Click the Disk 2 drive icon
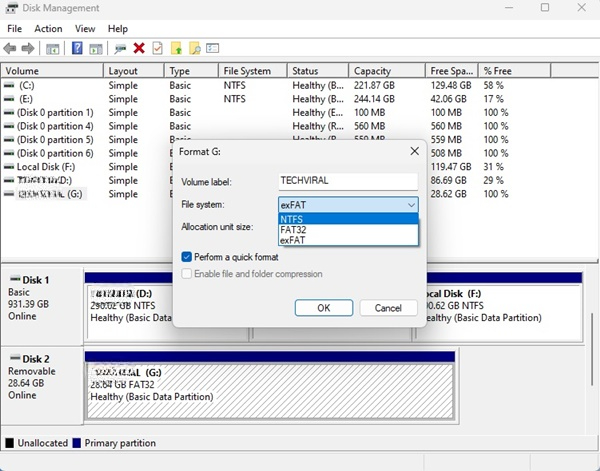Screen dimensions: 600x471 pos(15,358)
